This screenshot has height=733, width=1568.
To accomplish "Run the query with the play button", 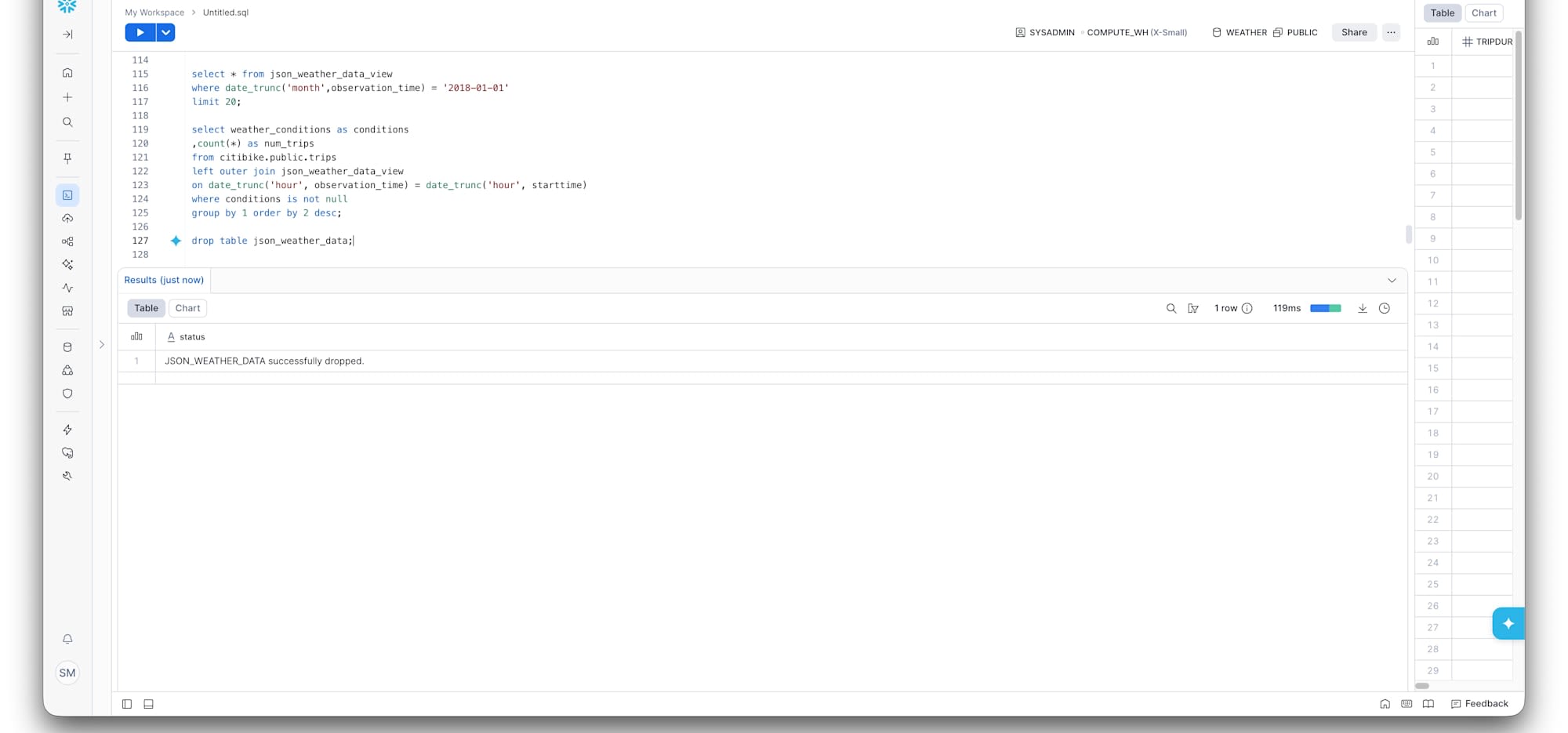I will point(140,32).
